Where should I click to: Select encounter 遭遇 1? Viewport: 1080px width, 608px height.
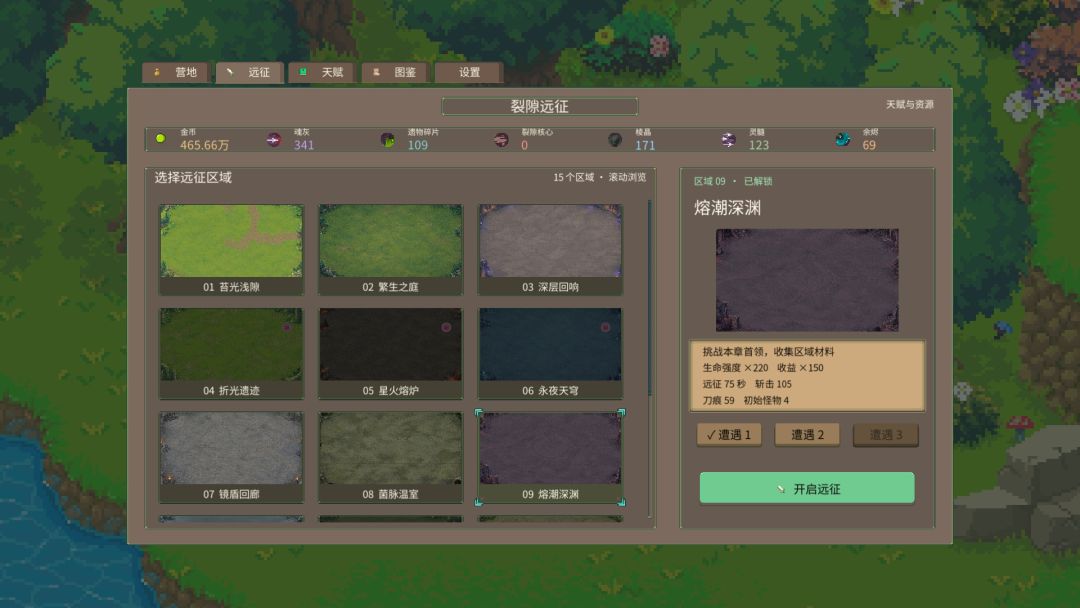click(x=729, y=434)
